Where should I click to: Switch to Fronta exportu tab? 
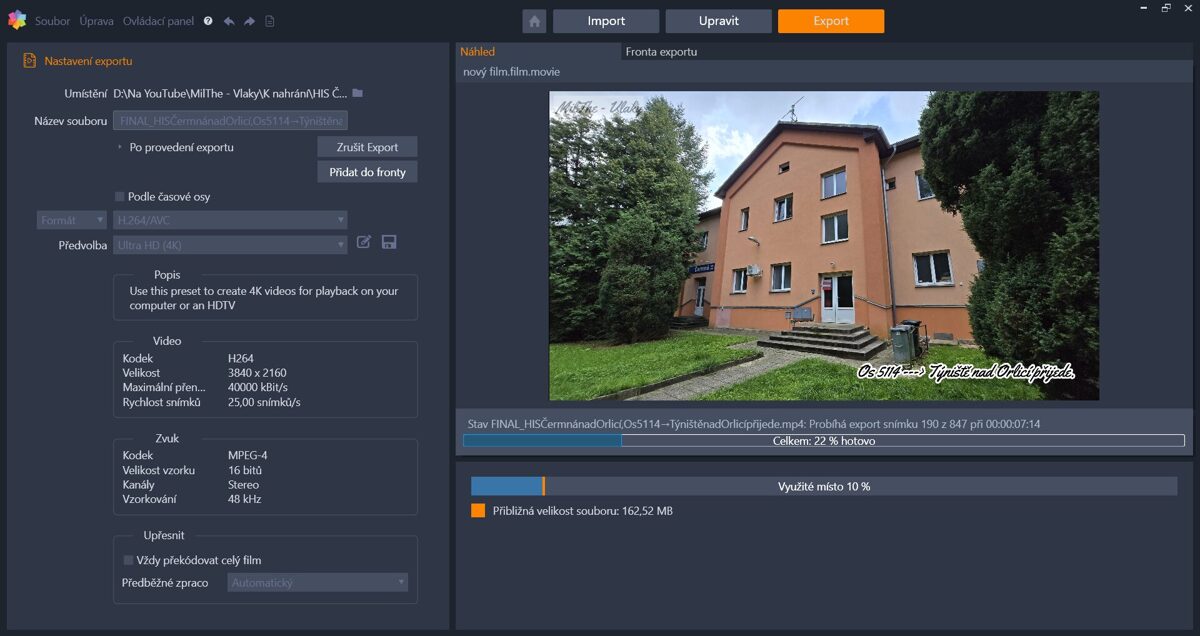click(661, 52)
